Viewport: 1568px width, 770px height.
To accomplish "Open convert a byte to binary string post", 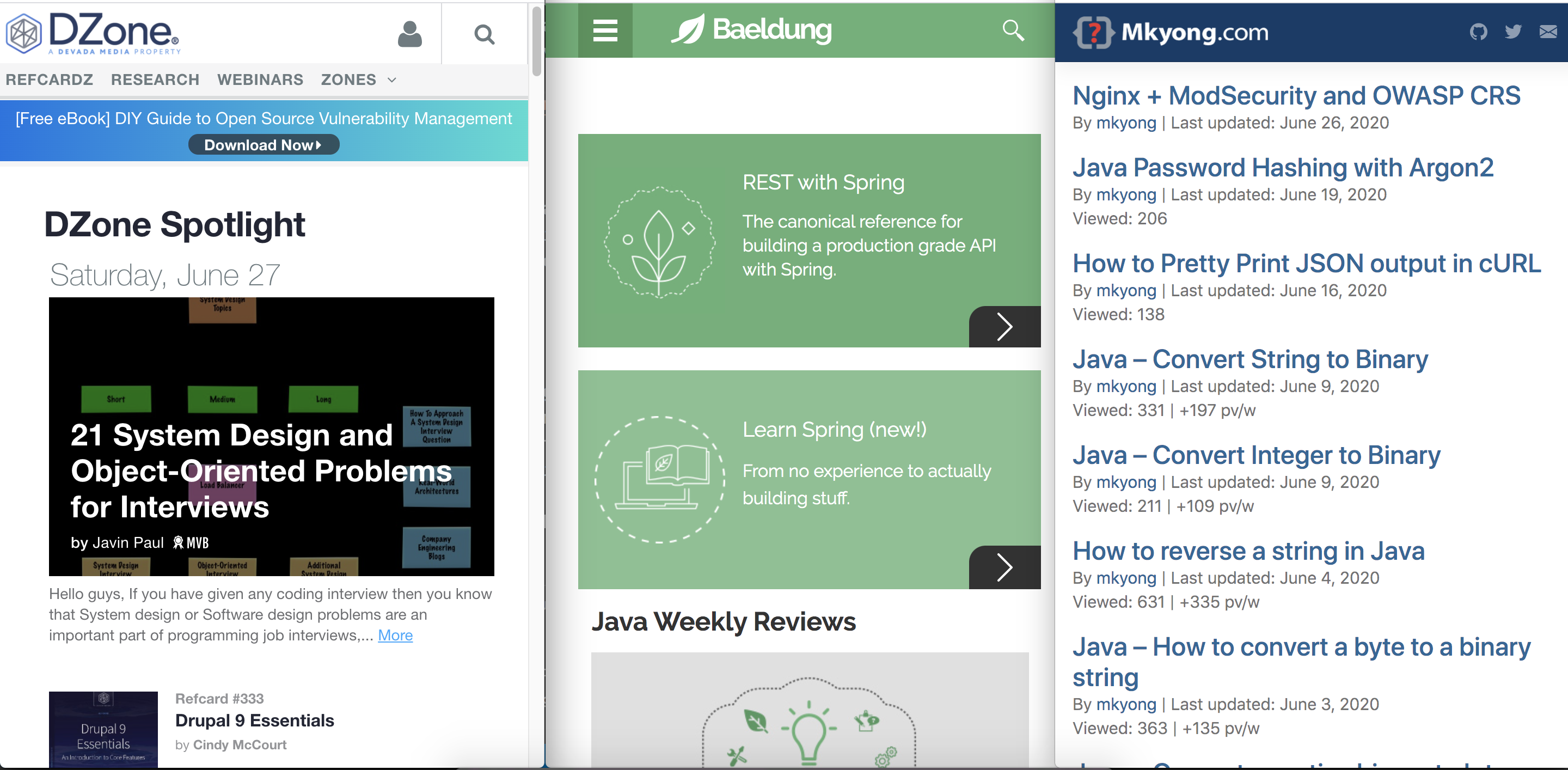I will pyautogui.click(x=1301, y=662).
